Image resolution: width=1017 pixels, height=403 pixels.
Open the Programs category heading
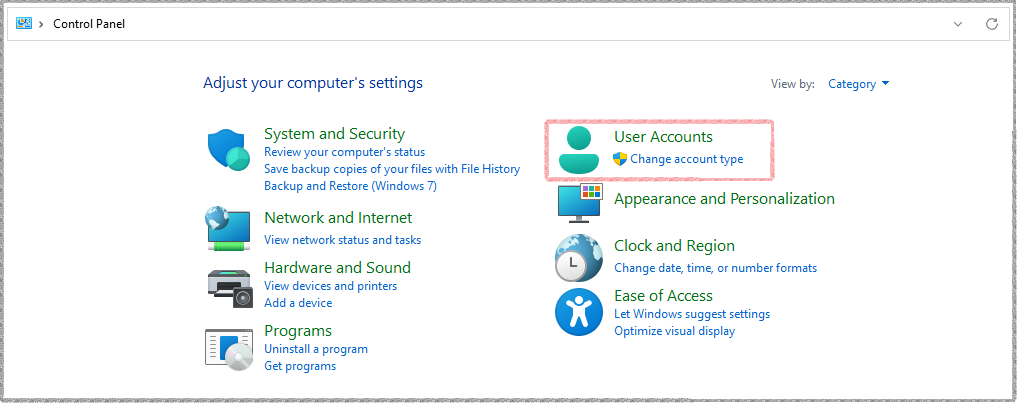coord(298,330)
